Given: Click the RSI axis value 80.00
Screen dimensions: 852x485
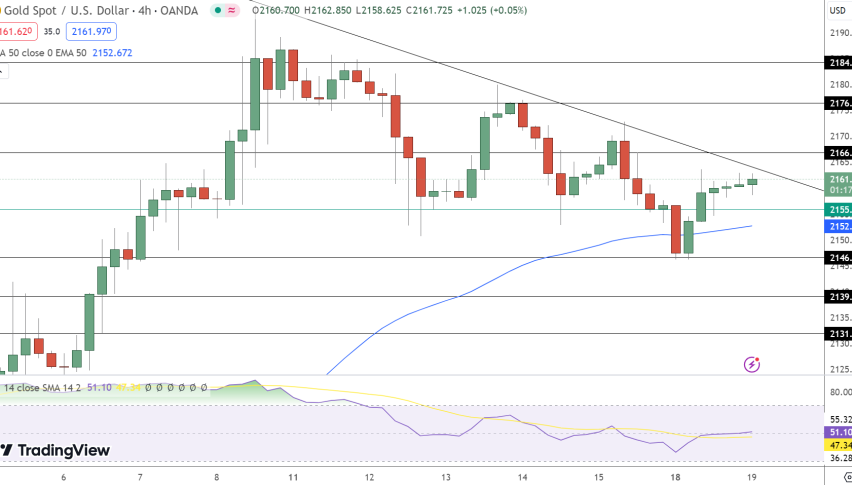Looking at the screenshot, I should click(x=841, y=392).
